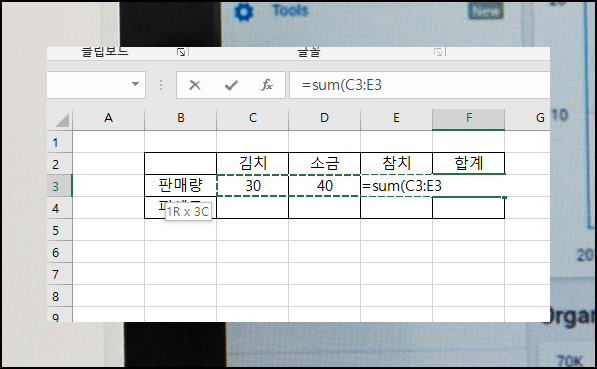This screenshot has height=369, width=597.
Task: Open the Name Box dropdown arrow
Action: click(135, 84)
